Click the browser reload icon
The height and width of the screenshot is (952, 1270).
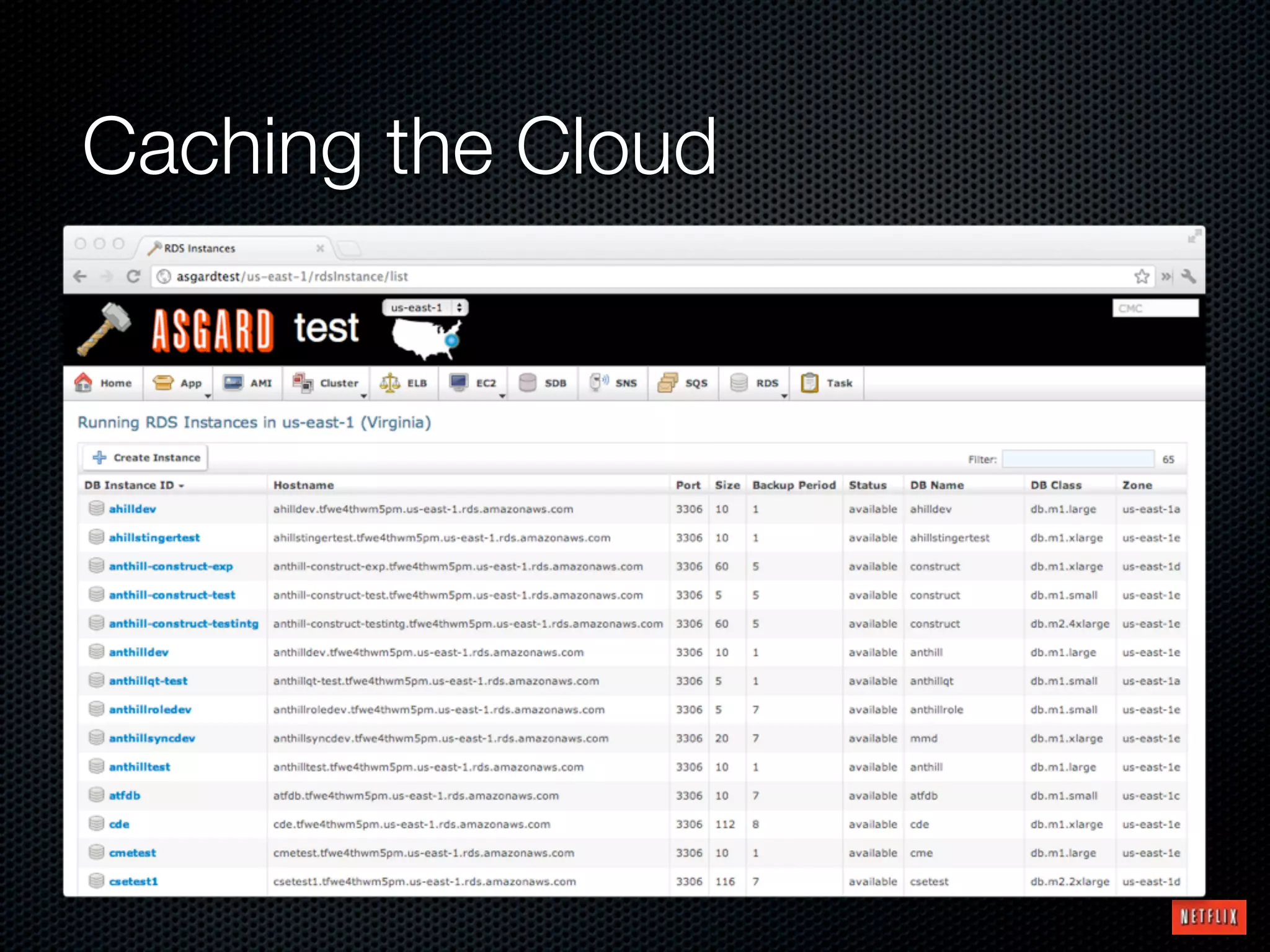133,276
